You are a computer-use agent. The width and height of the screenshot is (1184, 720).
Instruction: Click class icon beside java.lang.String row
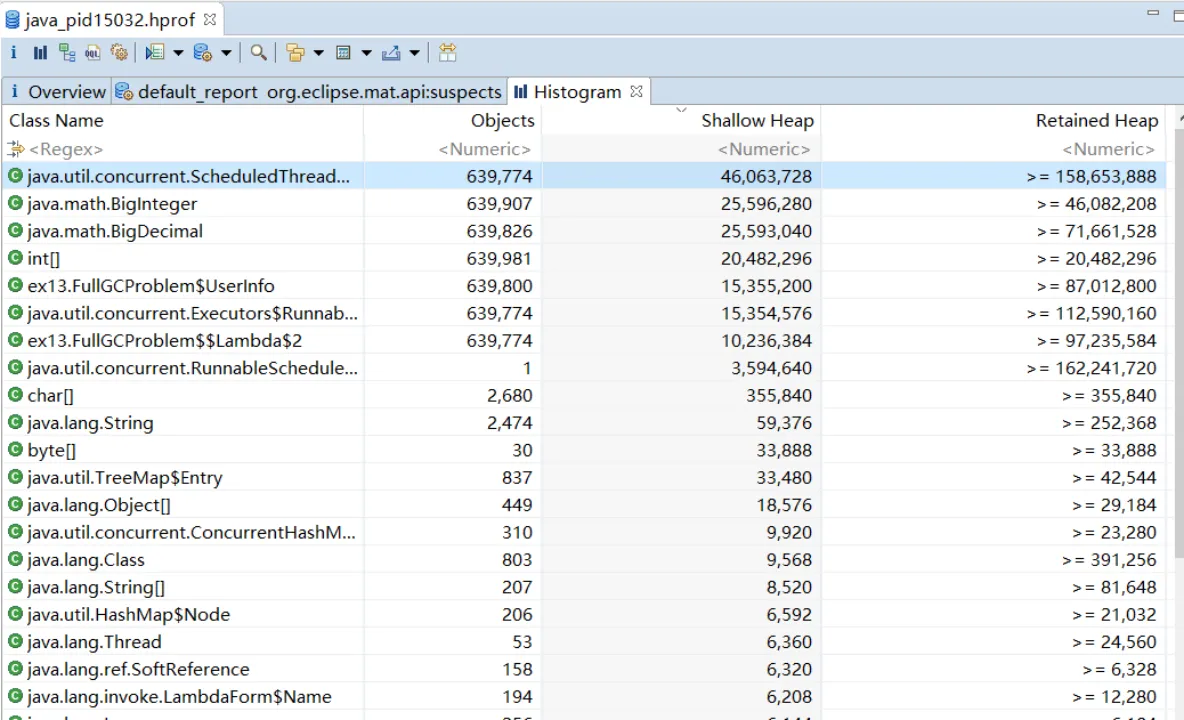pyautogui.click(x=15, y=422)
